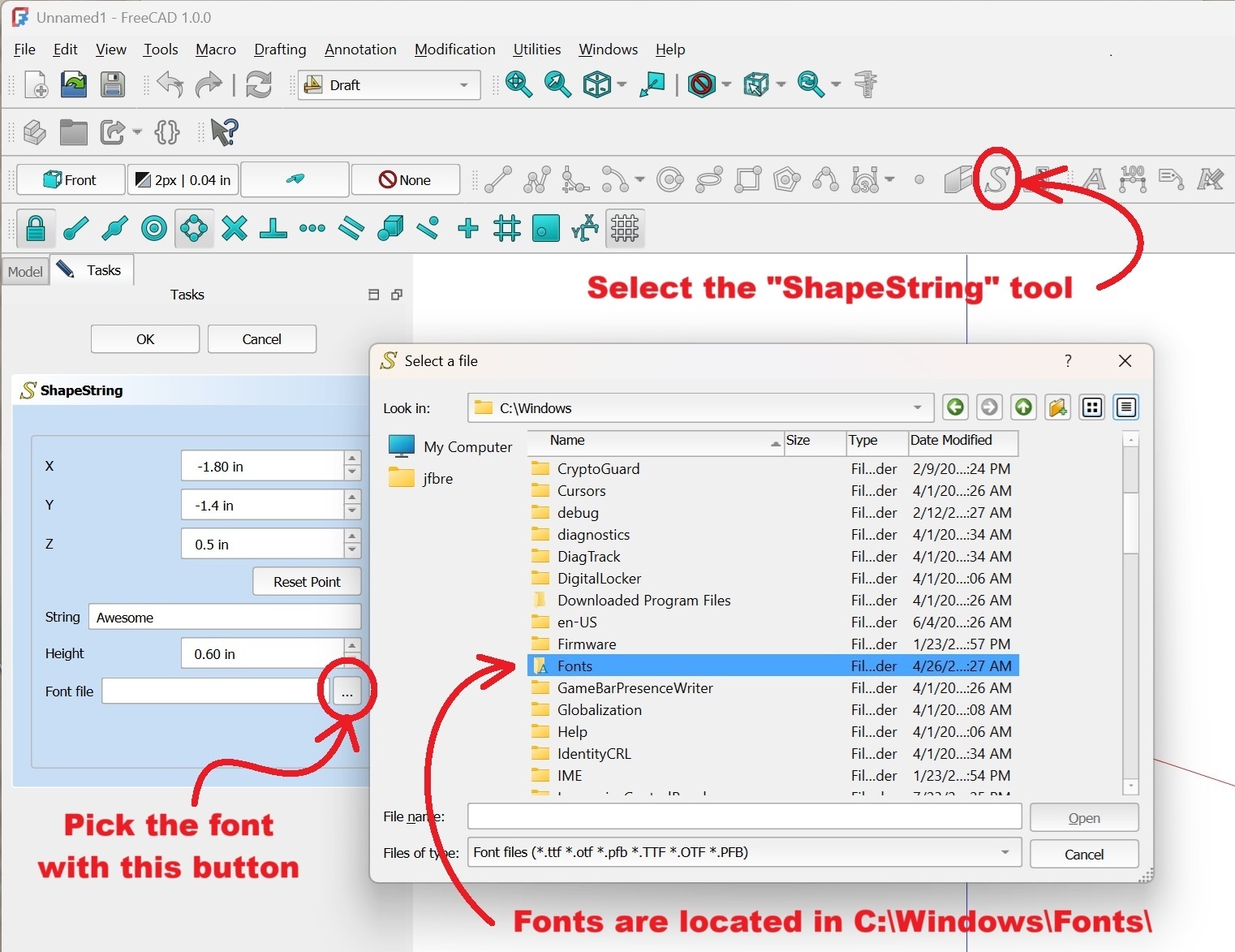
Task: Select the Draft Rectangle tool
Action: coord(747,179)
